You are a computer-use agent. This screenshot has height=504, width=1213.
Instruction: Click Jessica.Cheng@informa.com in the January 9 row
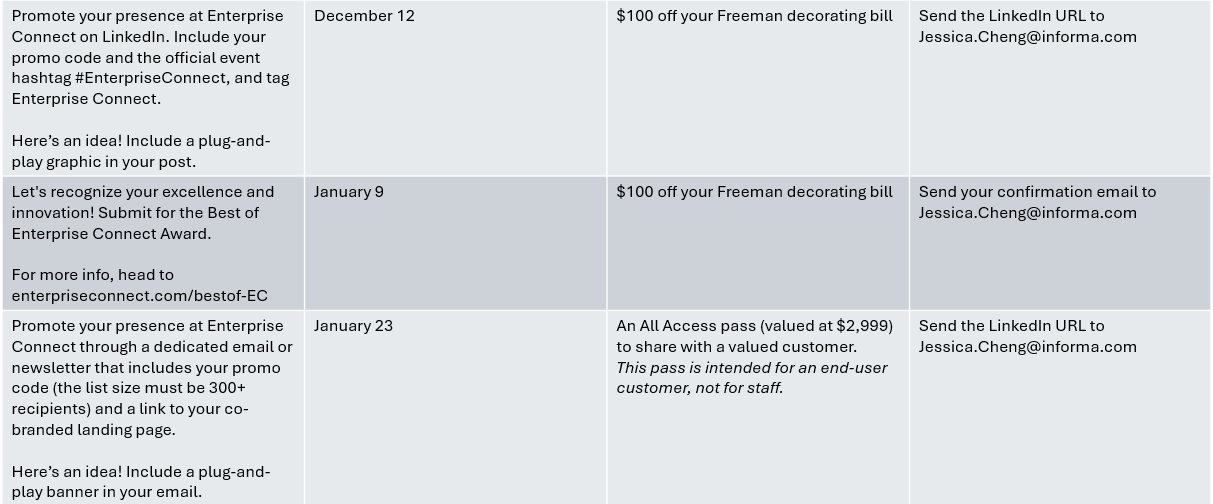click(1027, 213)
